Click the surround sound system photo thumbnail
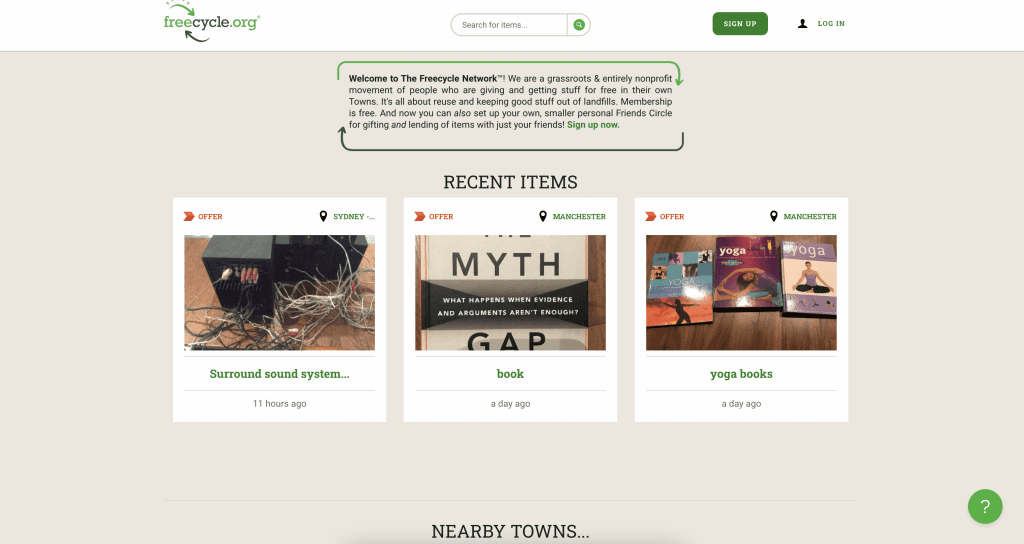The image size is (1024, 544). (x=280, y=293)
